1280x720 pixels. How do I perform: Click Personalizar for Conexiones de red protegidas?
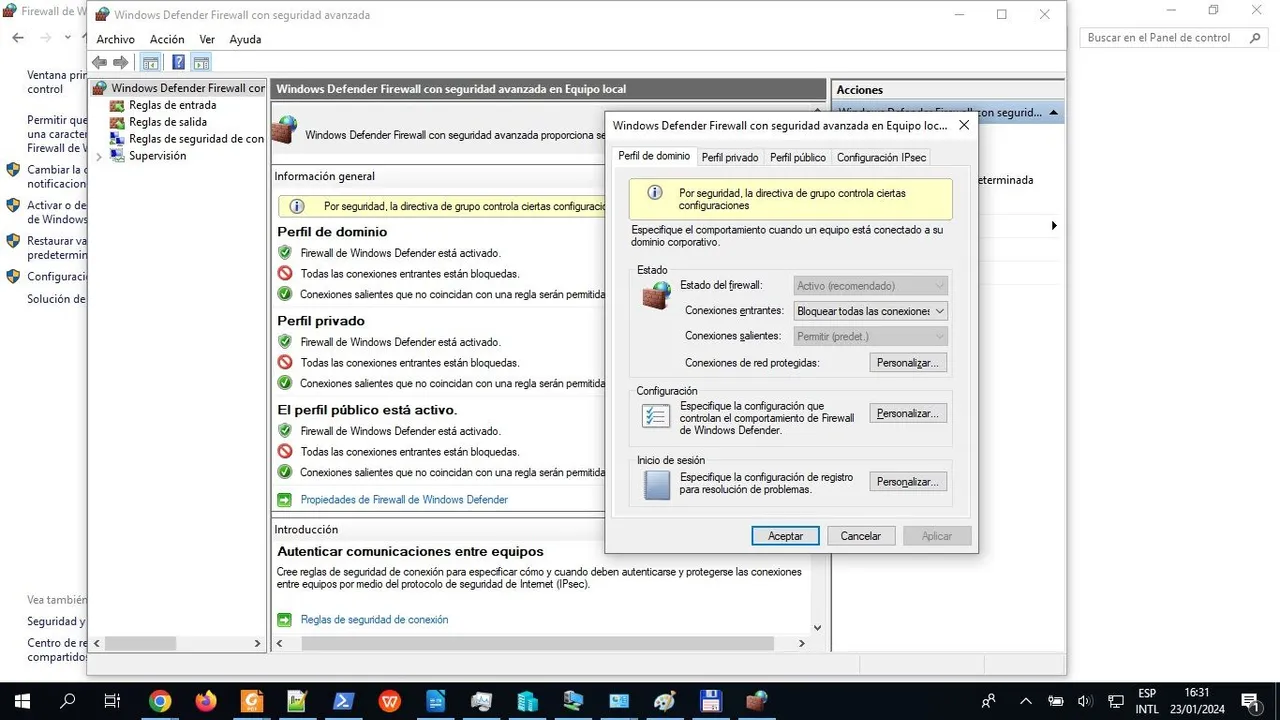[908, 362]
